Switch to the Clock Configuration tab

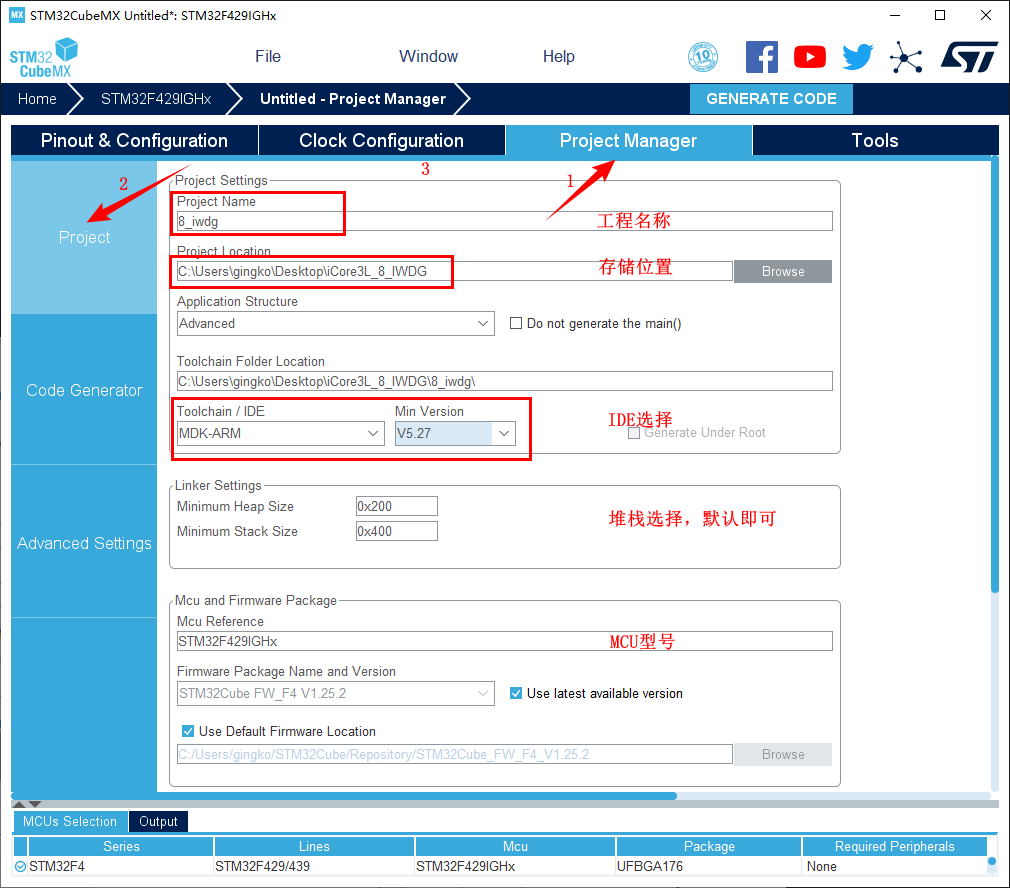(x=381, y=141)
